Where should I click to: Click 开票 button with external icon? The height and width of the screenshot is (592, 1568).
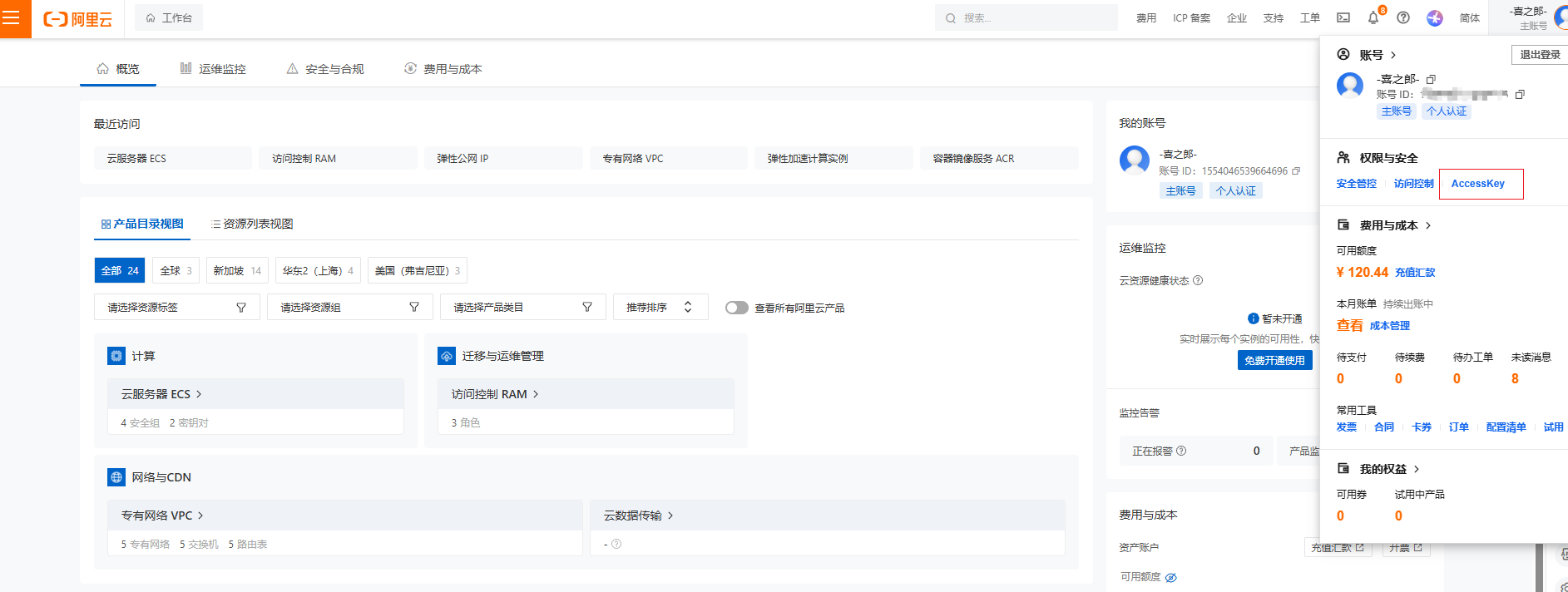point(1406,548)
